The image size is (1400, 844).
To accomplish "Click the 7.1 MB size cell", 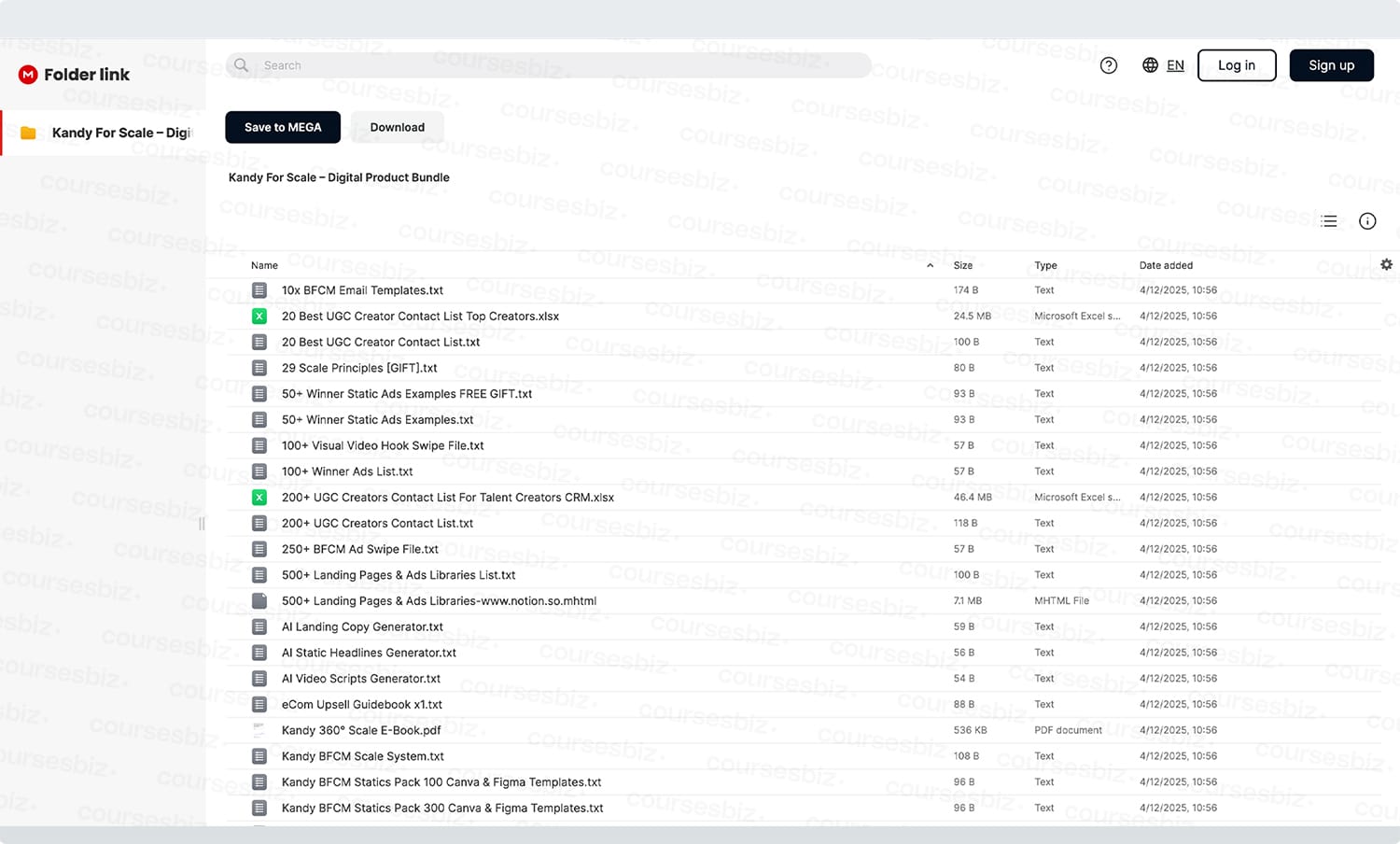I will (x=968, y=601).
